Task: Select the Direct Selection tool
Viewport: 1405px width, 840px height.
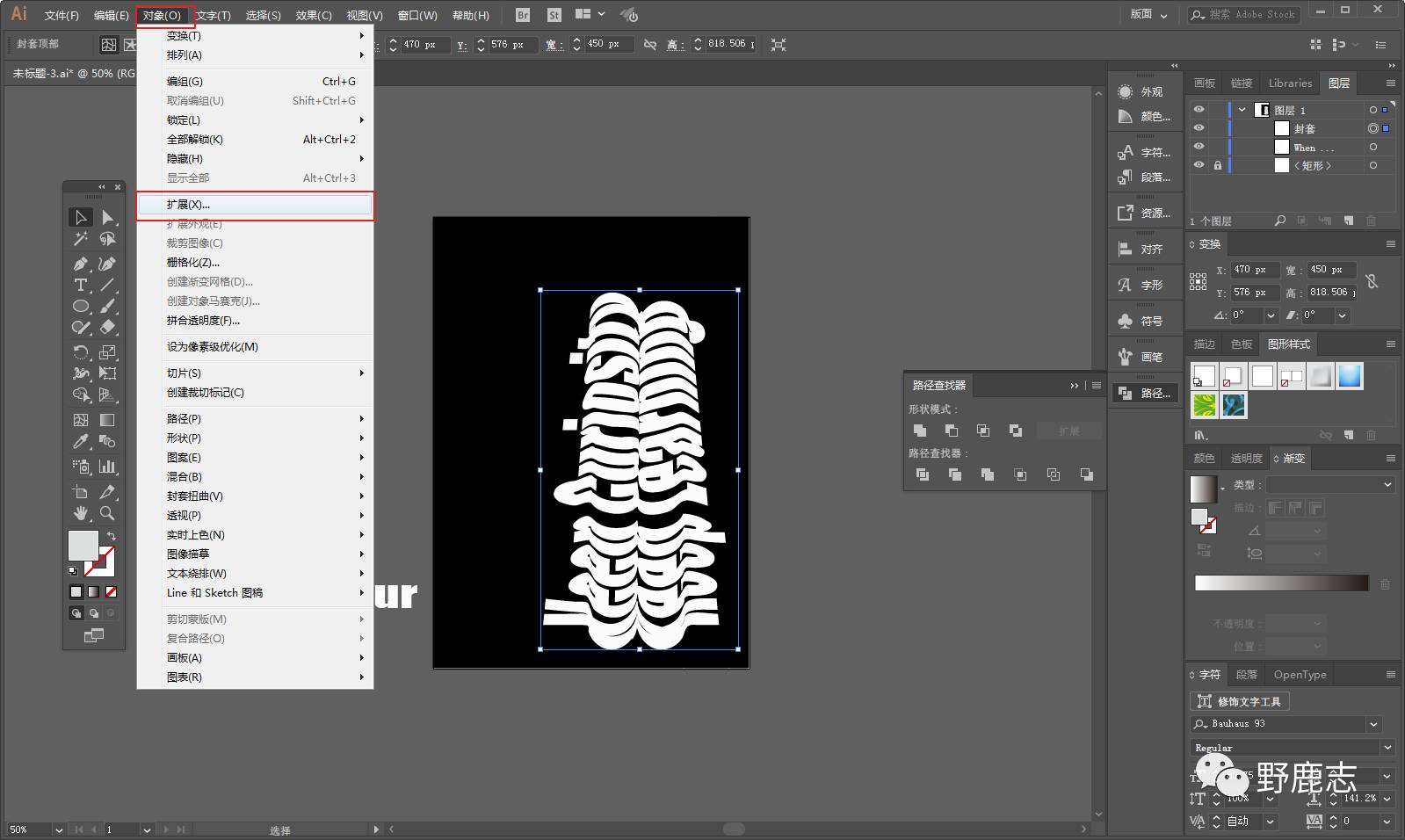Action: tap(107, 217)
